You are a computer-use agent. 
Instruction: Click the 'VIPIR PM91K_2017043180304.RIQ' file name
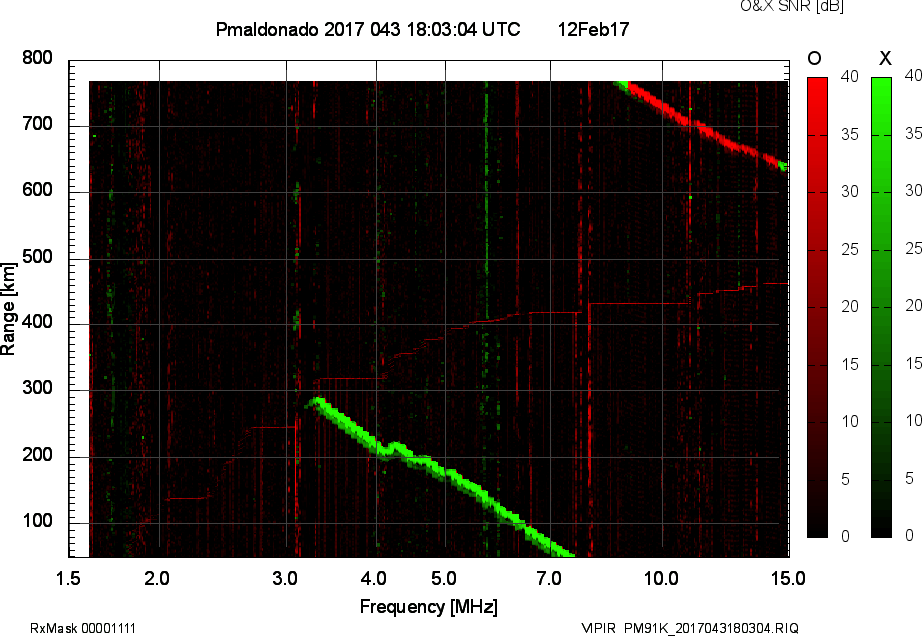pos(690,628)
